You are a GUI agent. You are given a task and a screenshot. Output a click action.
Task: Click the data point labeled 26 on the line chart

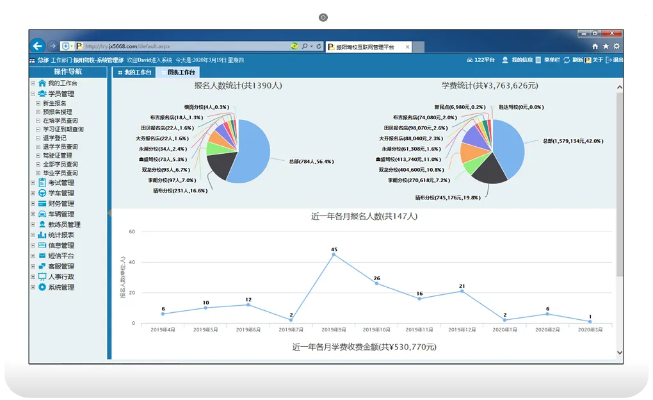click(x=376, y=283)
